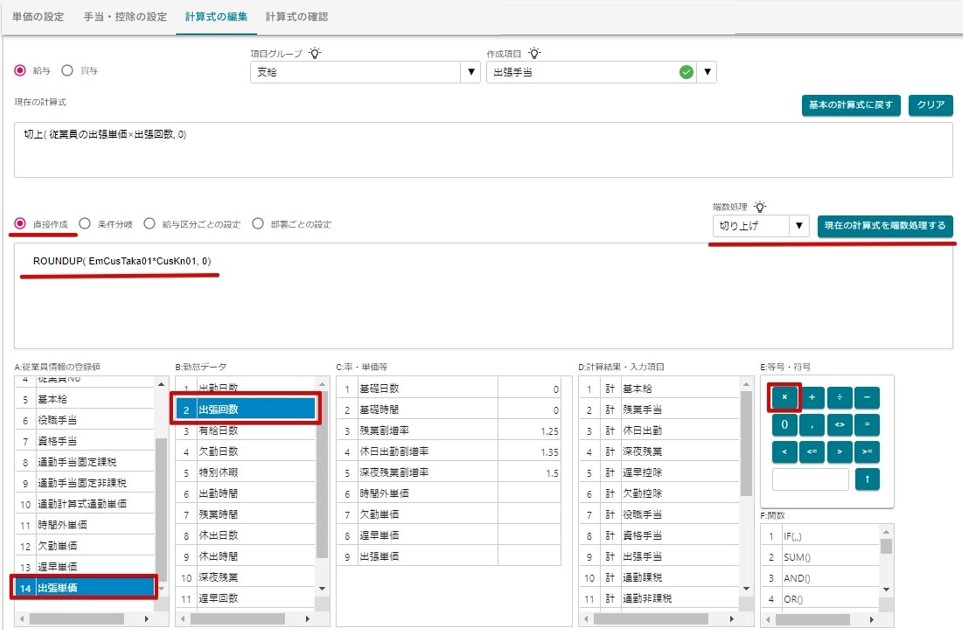Click the blank input box in operator pad
The image size is (963, 630).
[810, 479]
